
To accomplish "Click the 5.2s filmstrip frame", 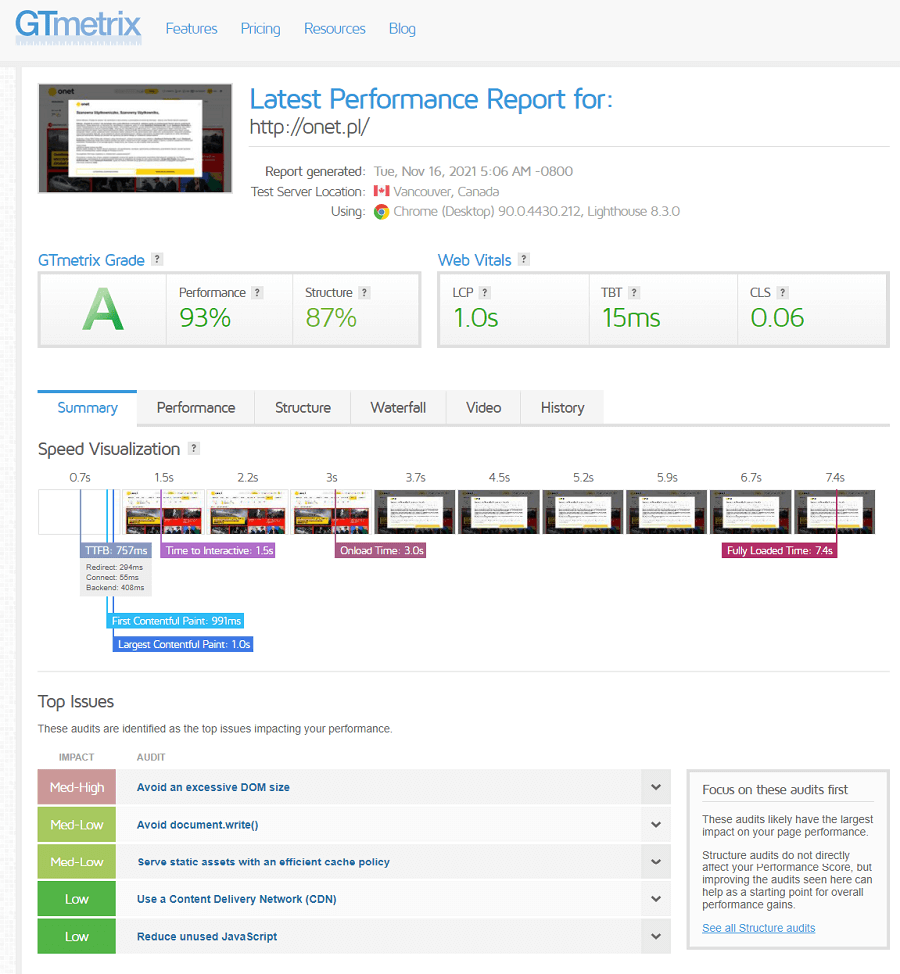I will click(583, 512).
